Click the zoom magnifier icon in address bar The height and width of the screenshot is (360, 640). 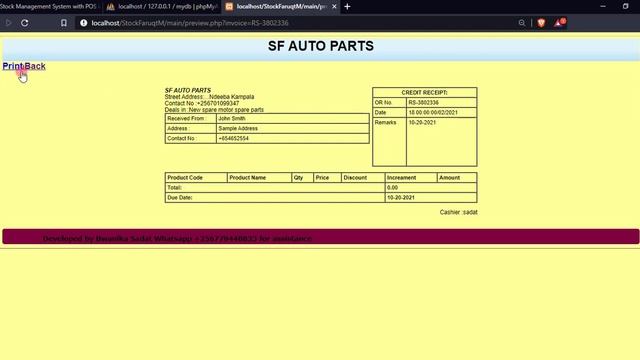click(x=522, y=23)
